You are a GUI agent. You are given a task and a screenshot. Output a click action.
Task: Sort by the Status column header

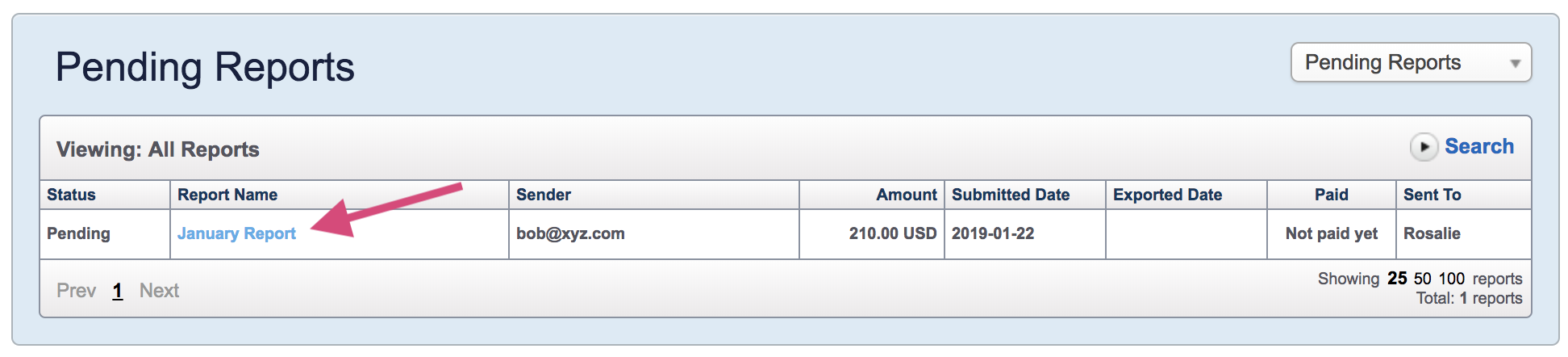coord(71,195)
